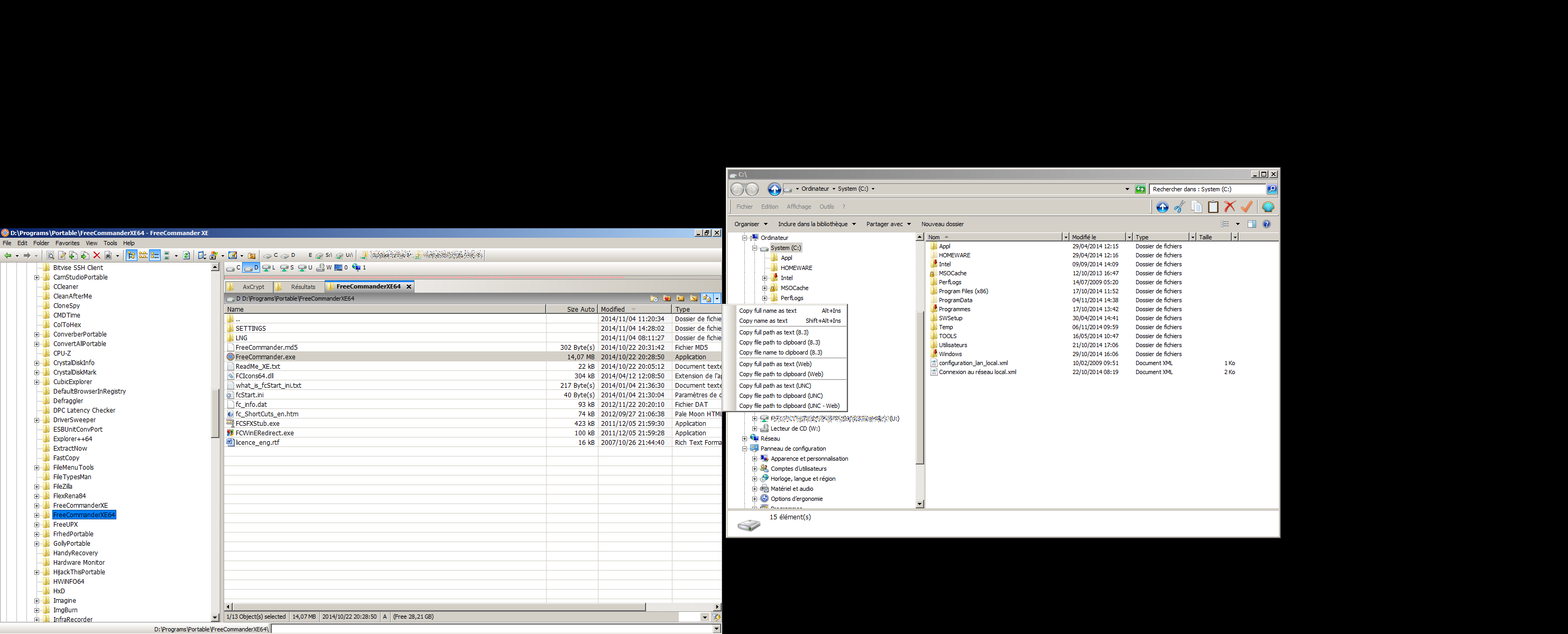Click the copy pages icon in Explorer

pyautogui.click(x=1197, y=207)
